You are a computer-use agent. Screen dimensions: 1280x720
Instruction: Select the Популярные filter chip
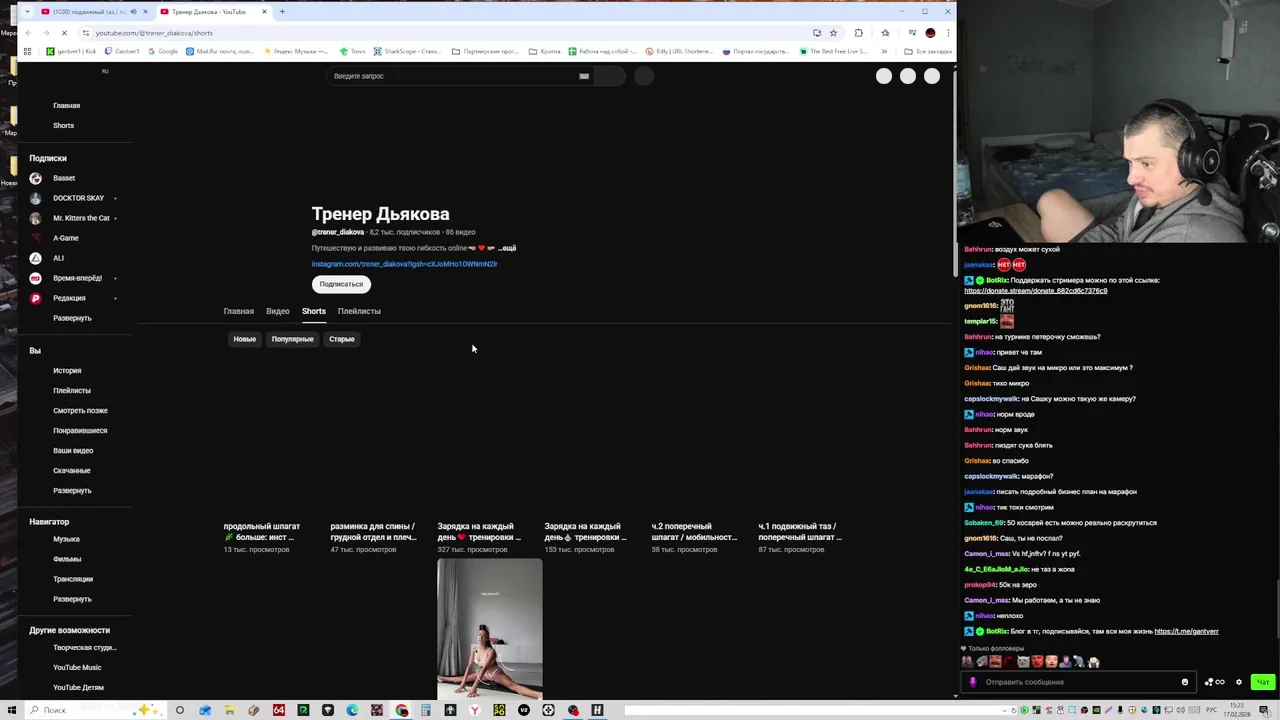(x=292, y=339)
